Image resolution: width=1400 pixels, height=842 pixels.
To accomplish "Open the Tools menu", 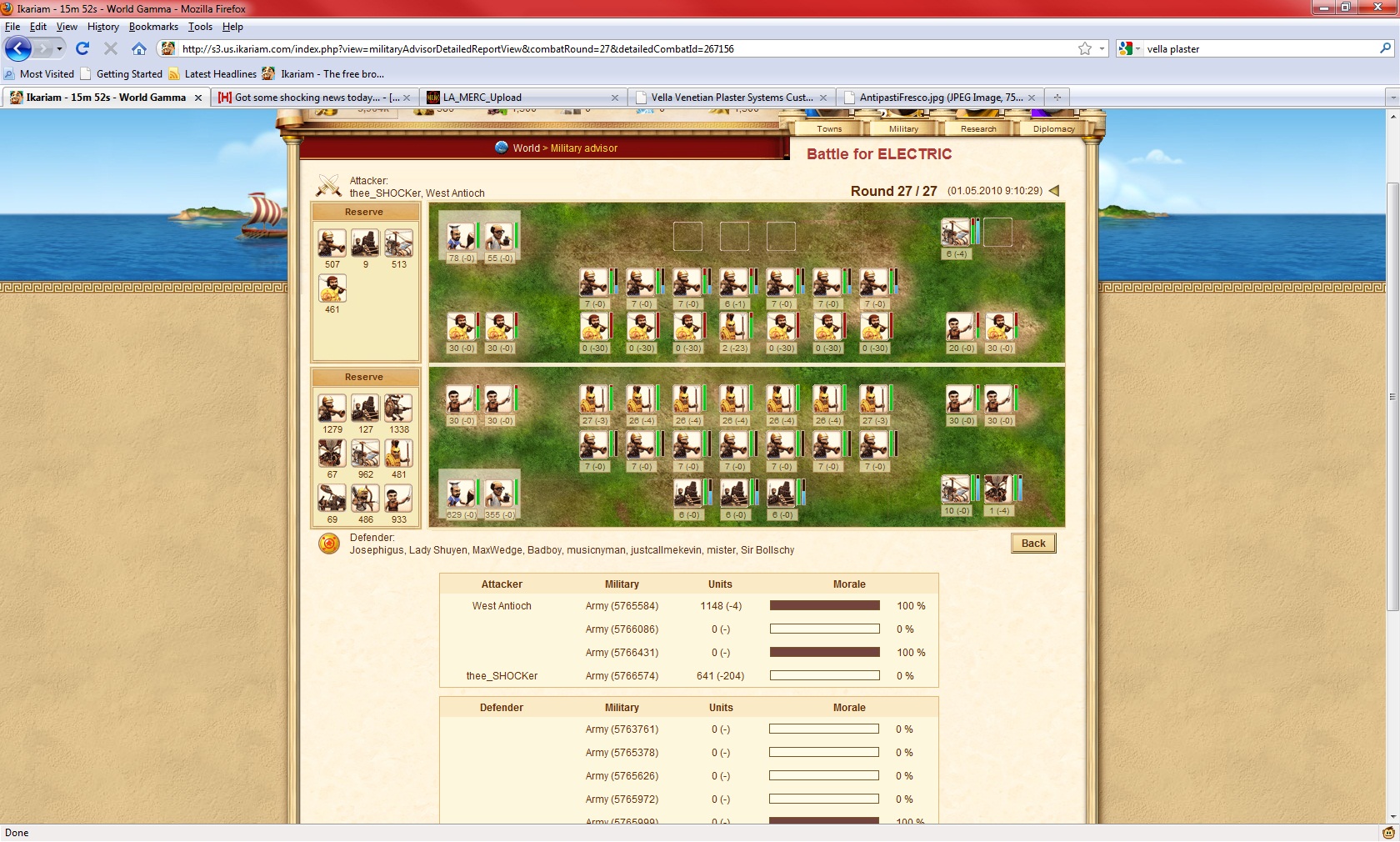I will (200, 27).
